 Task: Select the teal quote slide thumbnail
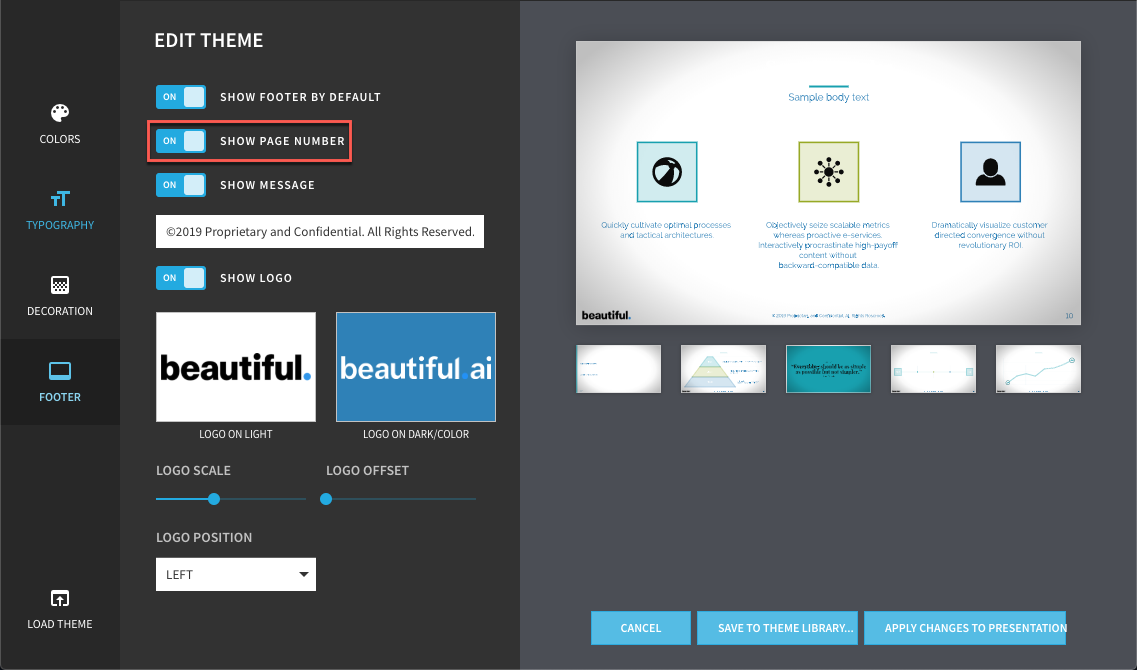click(x=828, y=369)
